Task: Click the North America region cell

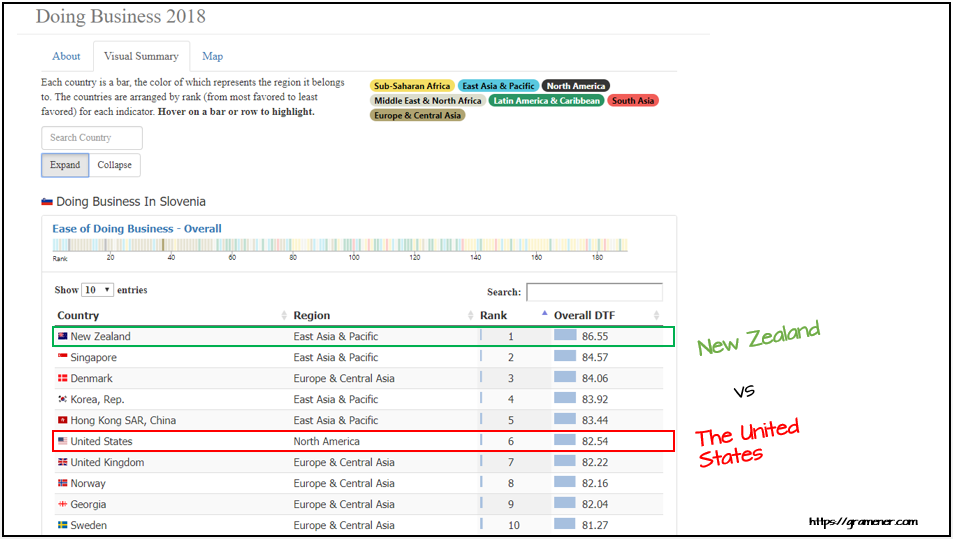Action: pyautogui.click(x=326, y=441)
